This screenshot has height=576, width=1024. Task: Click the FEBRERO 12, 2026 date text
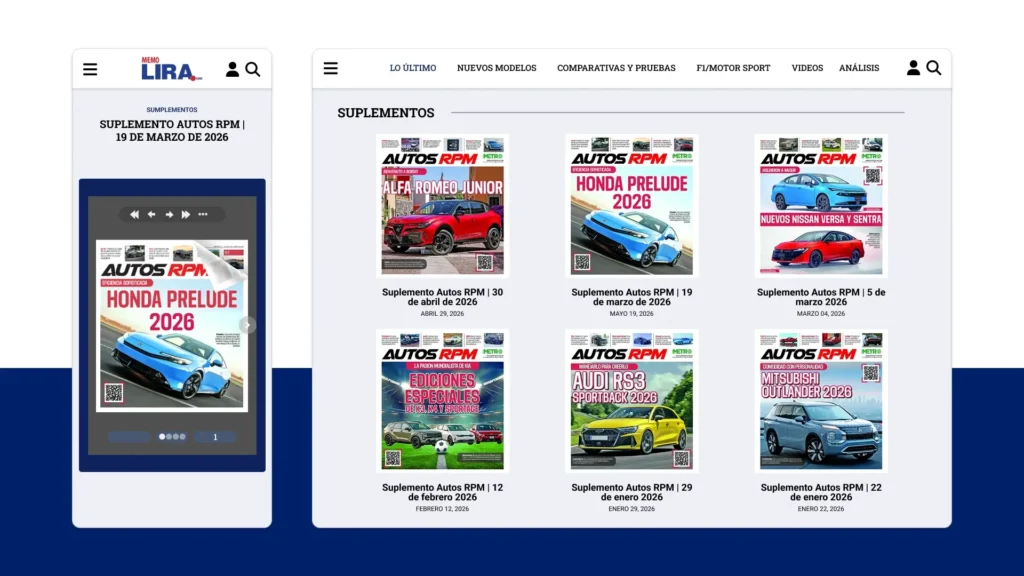pyautogui.click(x=442, y=509)
